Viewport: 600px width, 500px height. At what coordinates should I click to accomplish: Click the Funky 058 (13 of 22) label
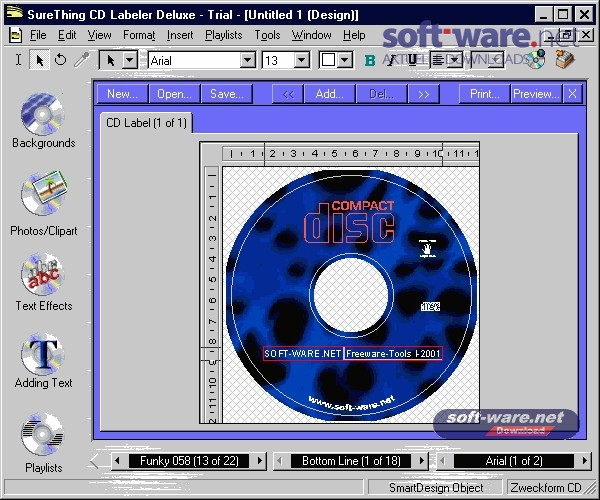pyautogui.click(x=189, y=461)
